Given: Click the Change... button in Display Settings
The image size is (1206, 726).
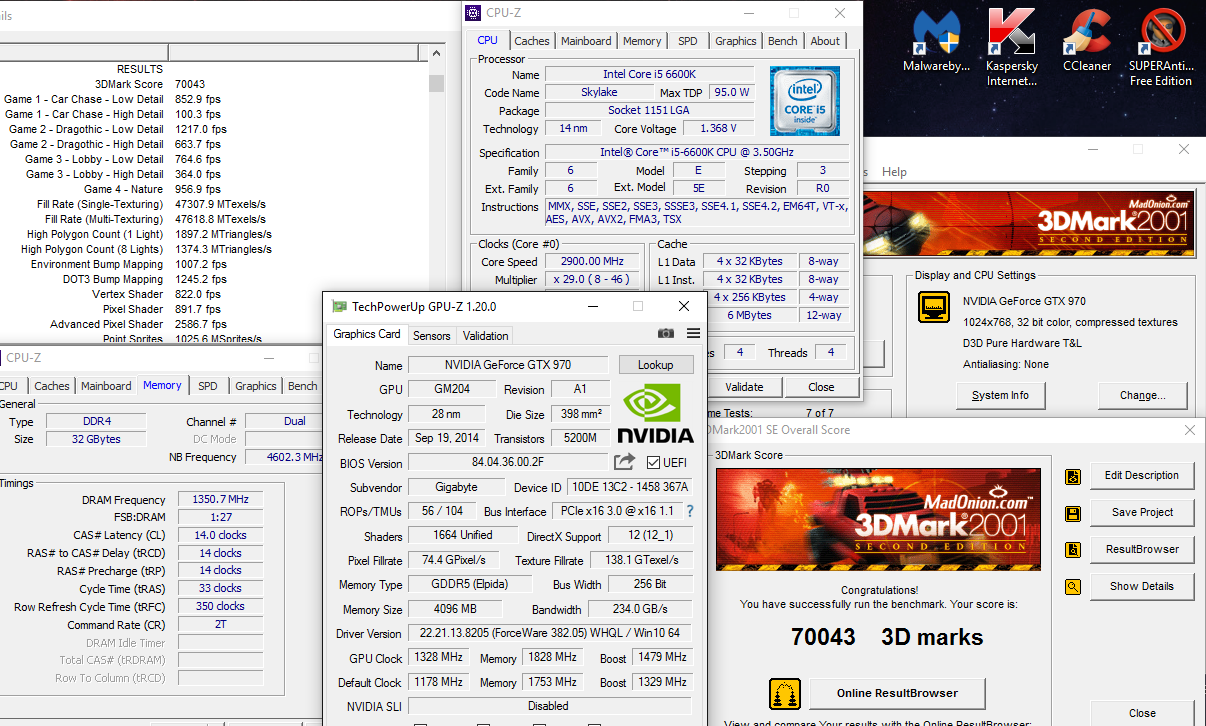Looking at the screenshot, I should point(1143,395).
